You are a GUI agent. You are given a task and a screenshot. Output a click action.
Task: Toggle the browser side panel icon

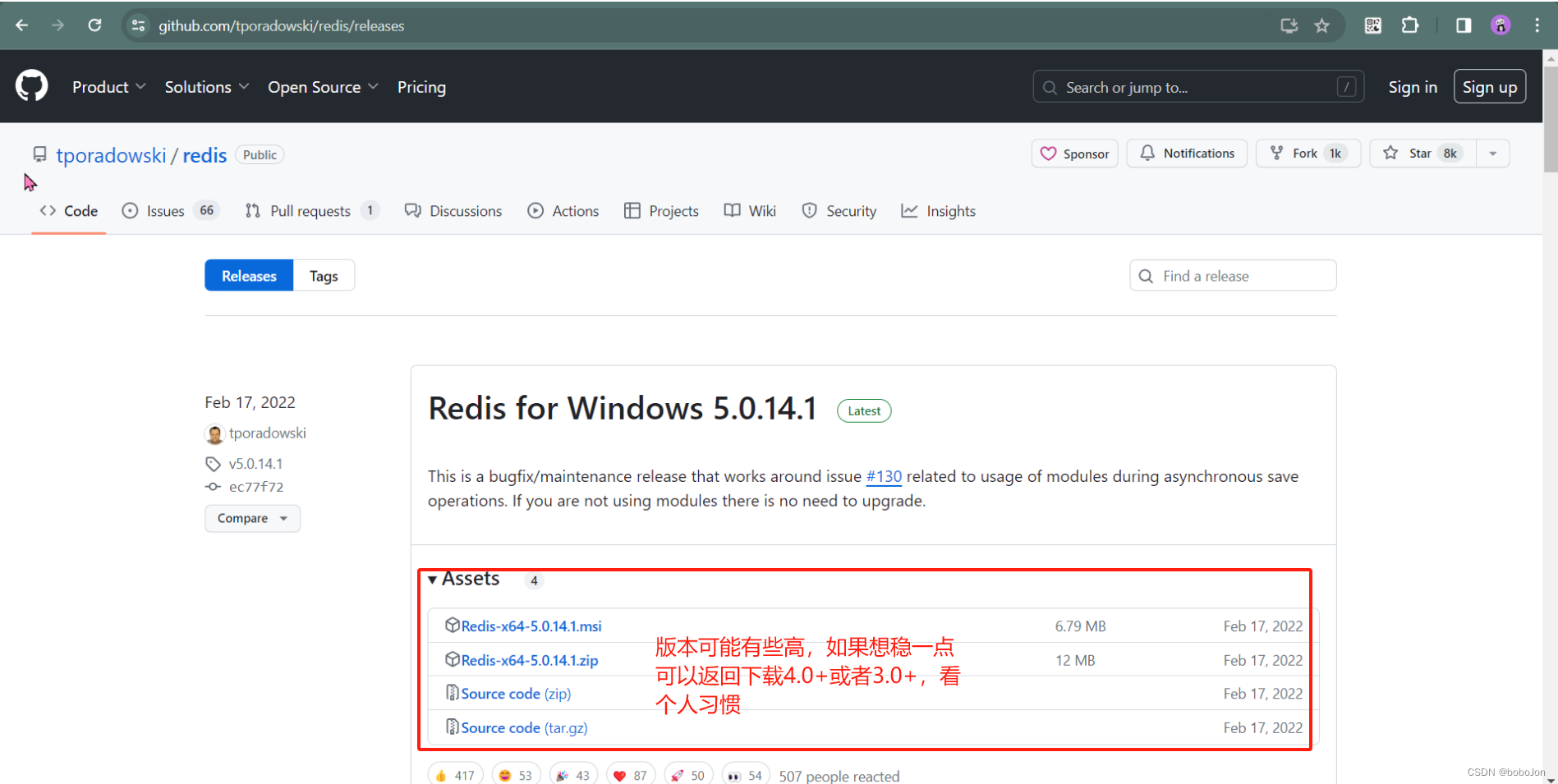point(1464,25)
